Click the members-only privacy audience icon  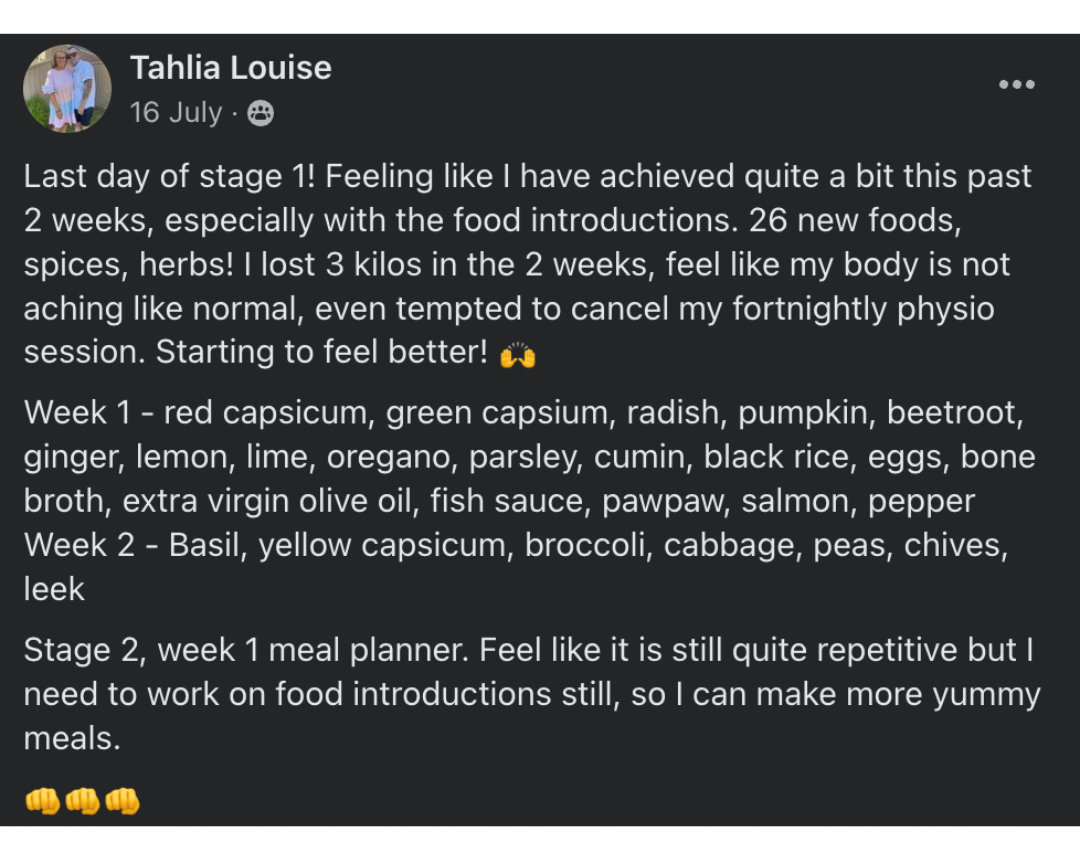(260, 113)
